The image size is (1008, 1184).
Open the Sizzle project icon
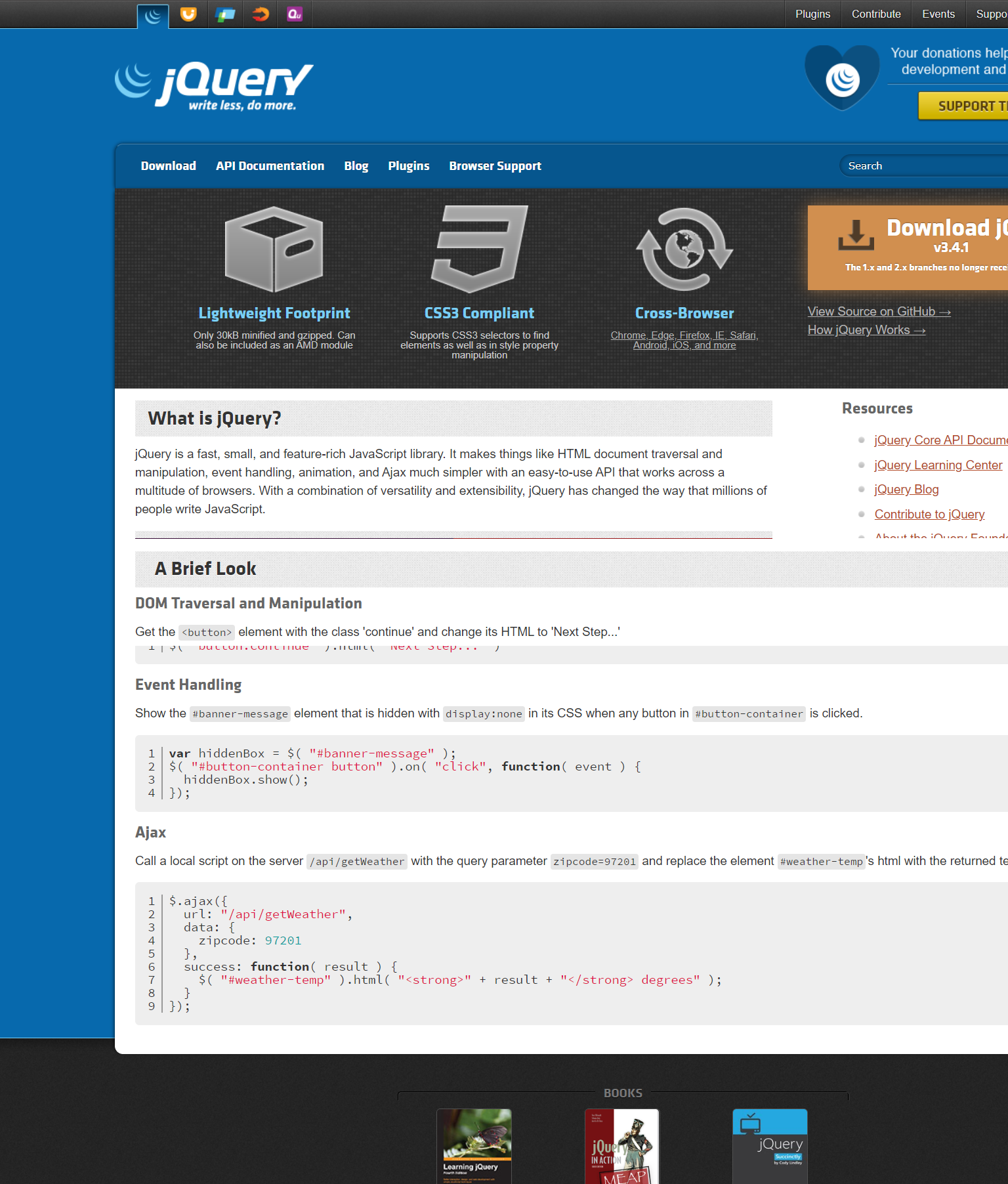coord(261,14)
